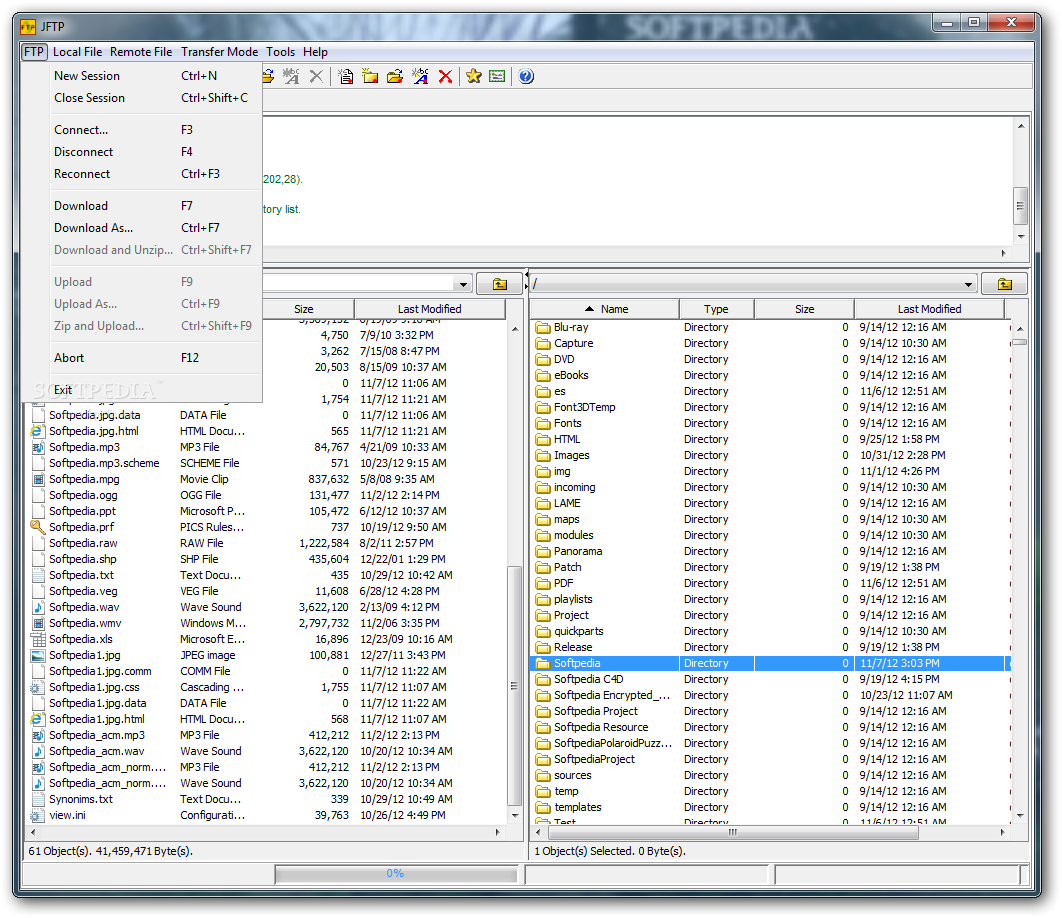
Task: Click the remote rename toolbar icon
Action: [420, 77]
